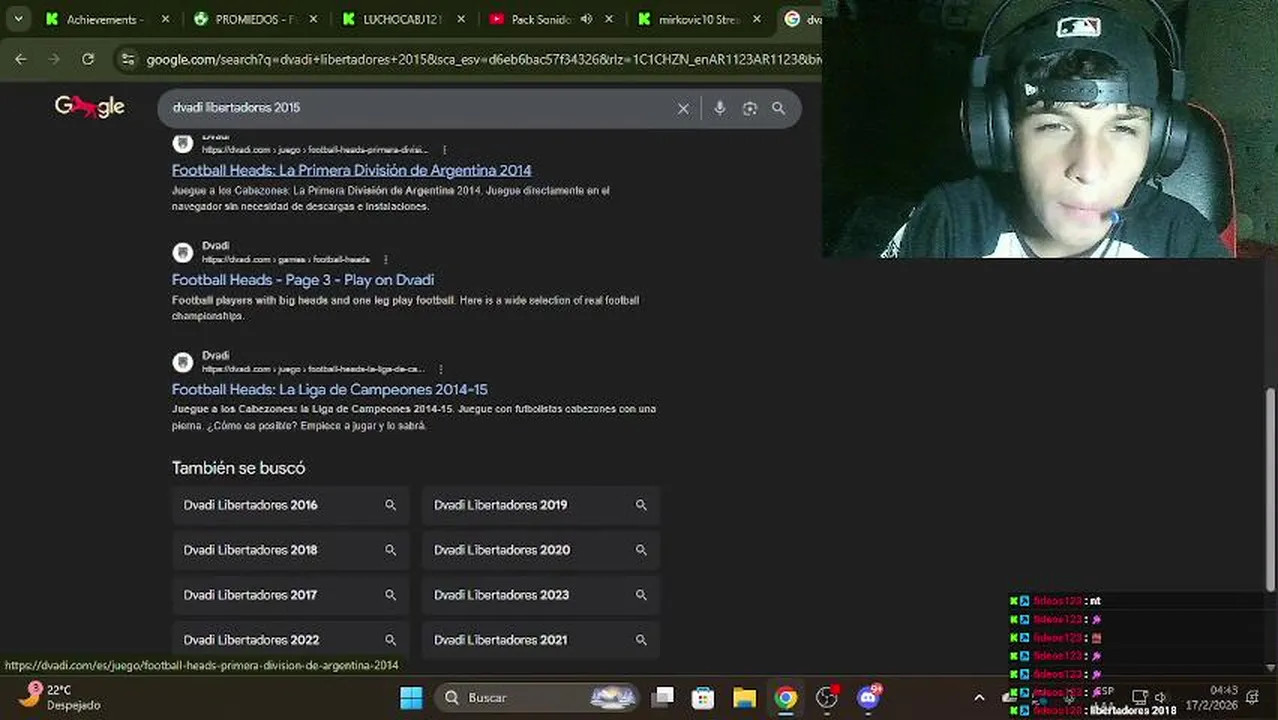The width and height of the screenshot is (1278, 720).
Task: Open the Windows Start menu
Action: pyautogui.click(x=411, y=698)
